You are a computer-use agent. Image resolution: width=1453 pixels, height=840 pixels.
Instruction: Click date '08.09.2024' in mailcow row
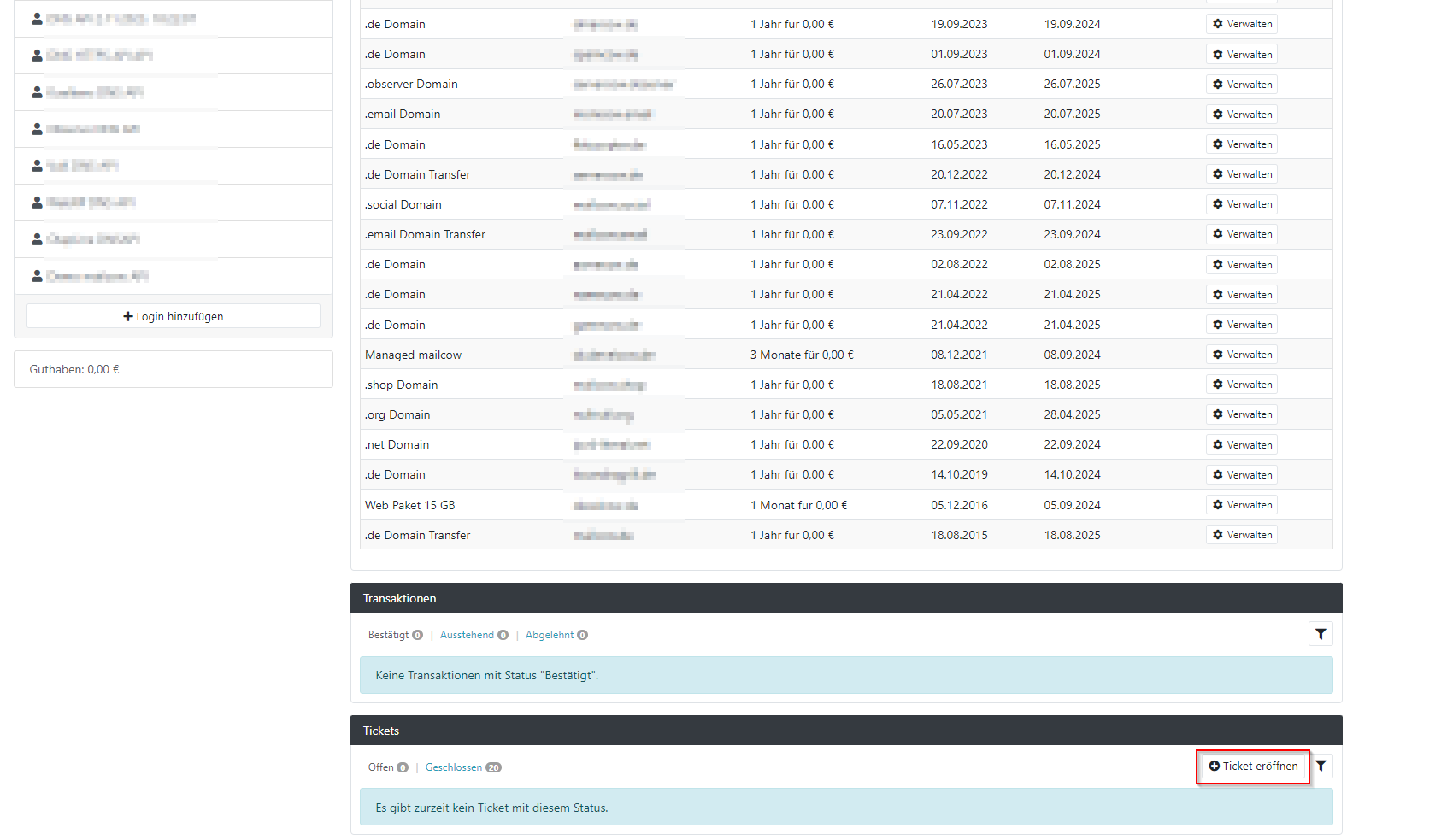tap(1072, 355)
